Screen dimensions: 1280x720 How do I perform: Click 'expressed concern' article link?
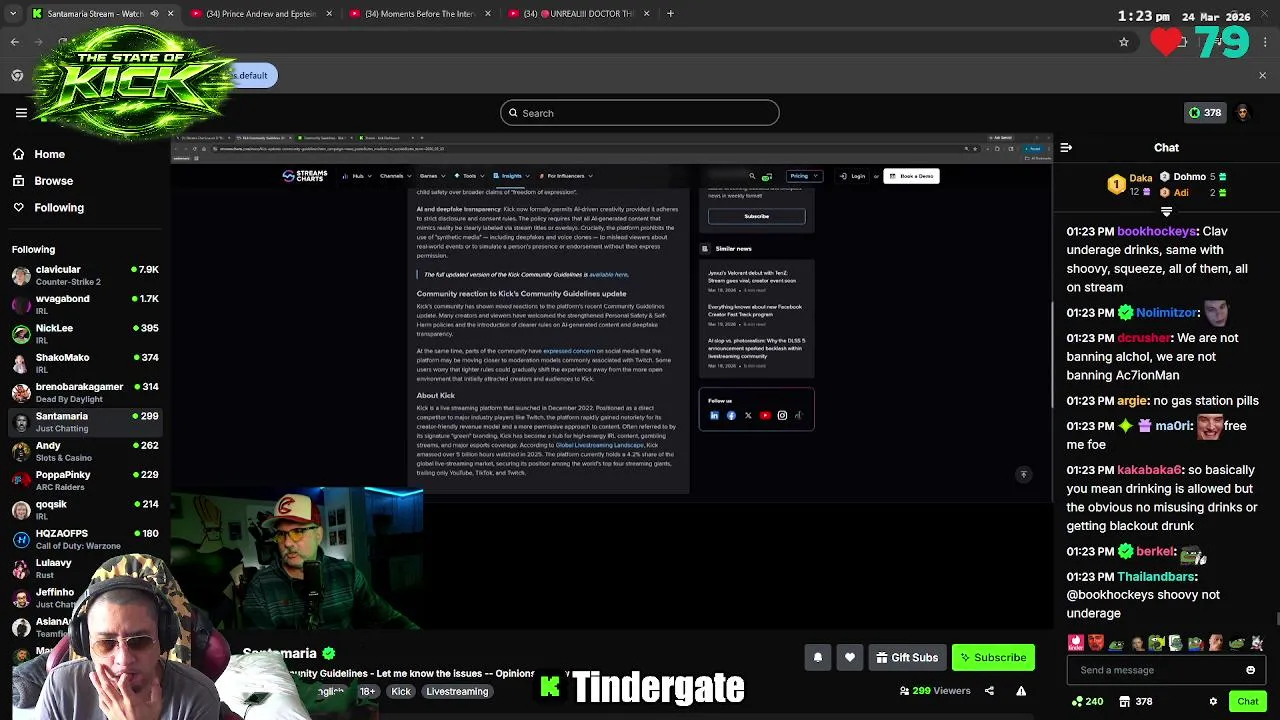[568, 351]
